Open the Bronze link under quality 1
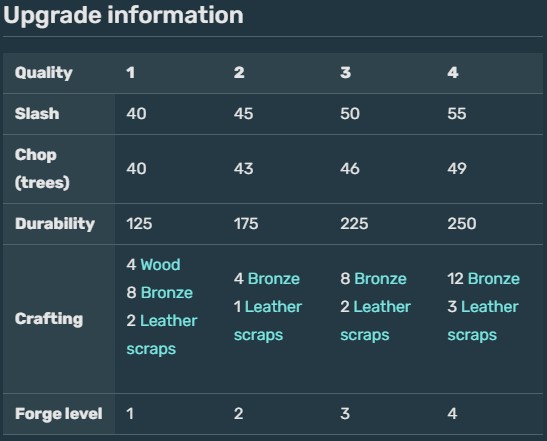Viewport: 547px width, 441px height. (x=166, y=293)
